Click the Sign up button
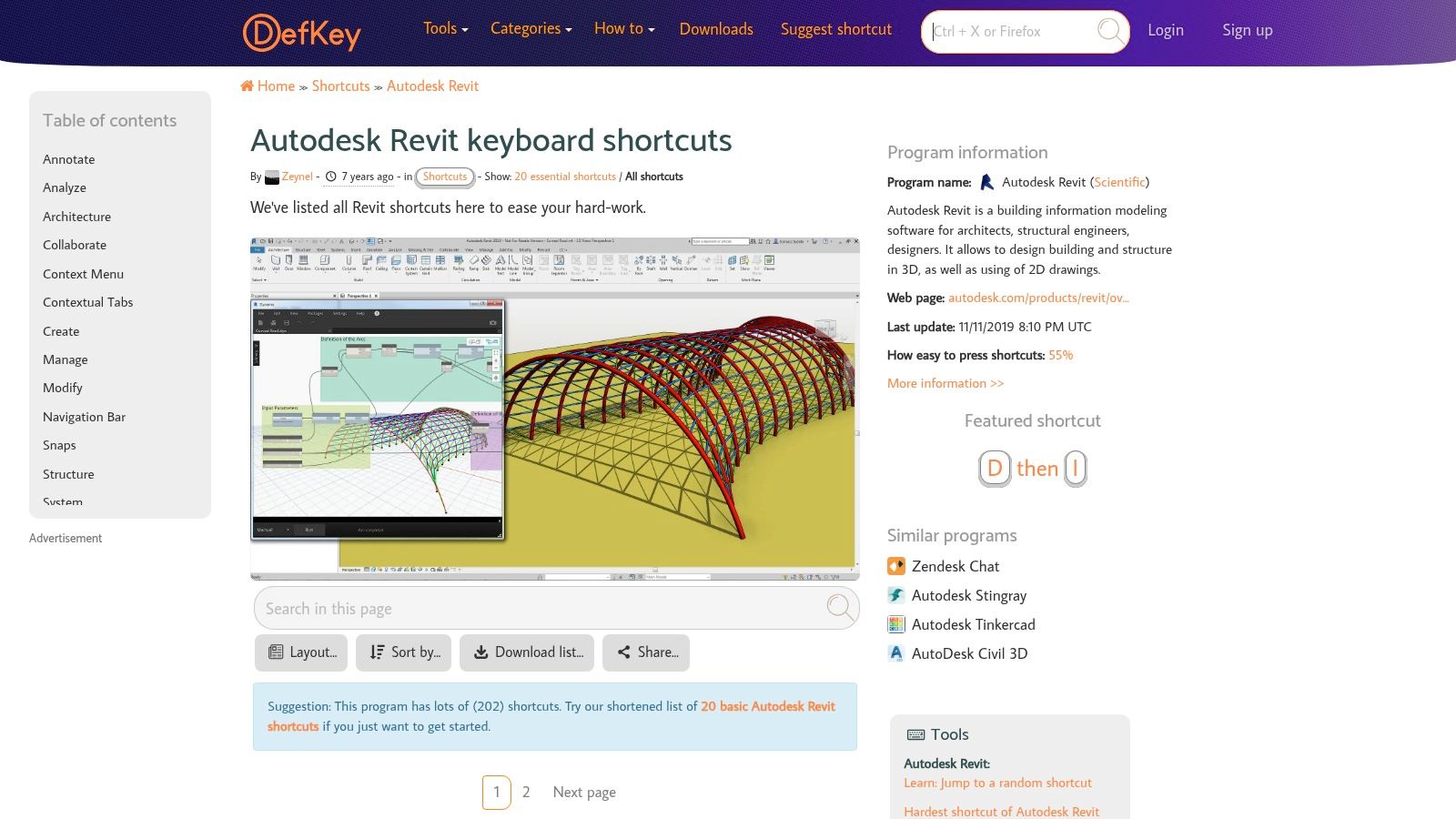This screenshot has height=819, width=1456. pos(1247,29)
